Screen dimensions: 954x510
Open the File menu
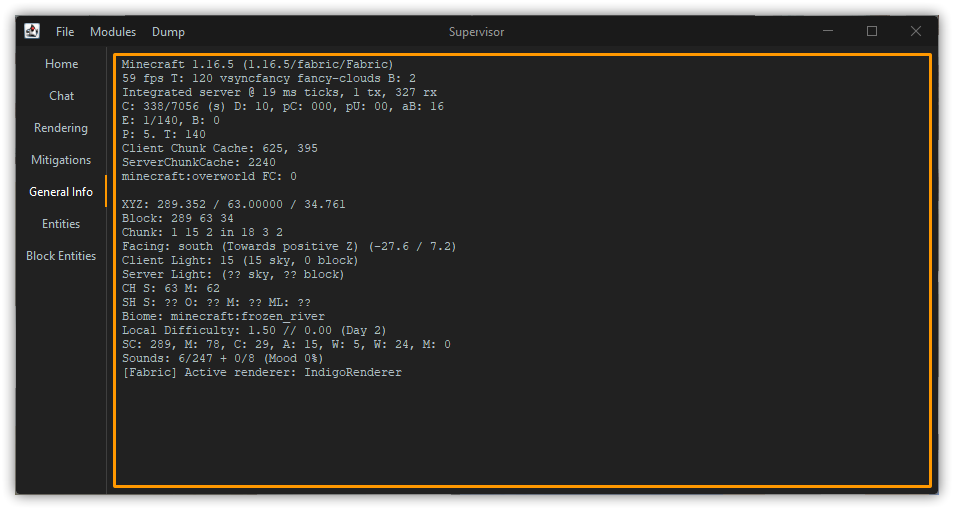point(65,32)
